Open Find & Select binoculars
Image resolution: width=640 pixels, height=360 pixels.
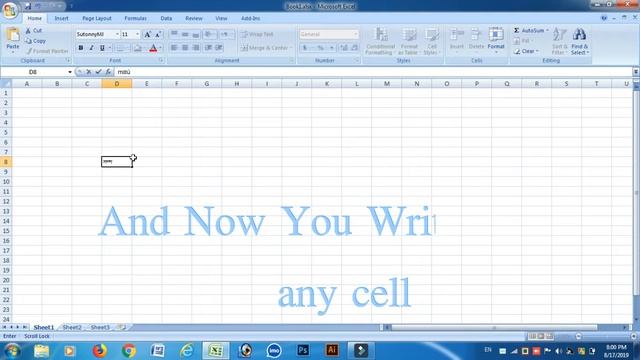[x=580, y=41]
